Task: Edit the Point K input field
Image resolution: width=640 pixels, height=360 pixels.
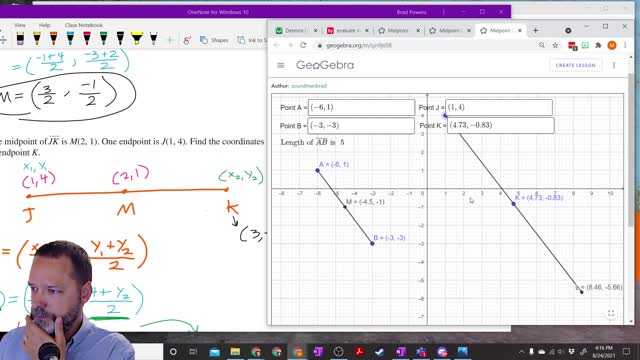Action: pos(501,125)
